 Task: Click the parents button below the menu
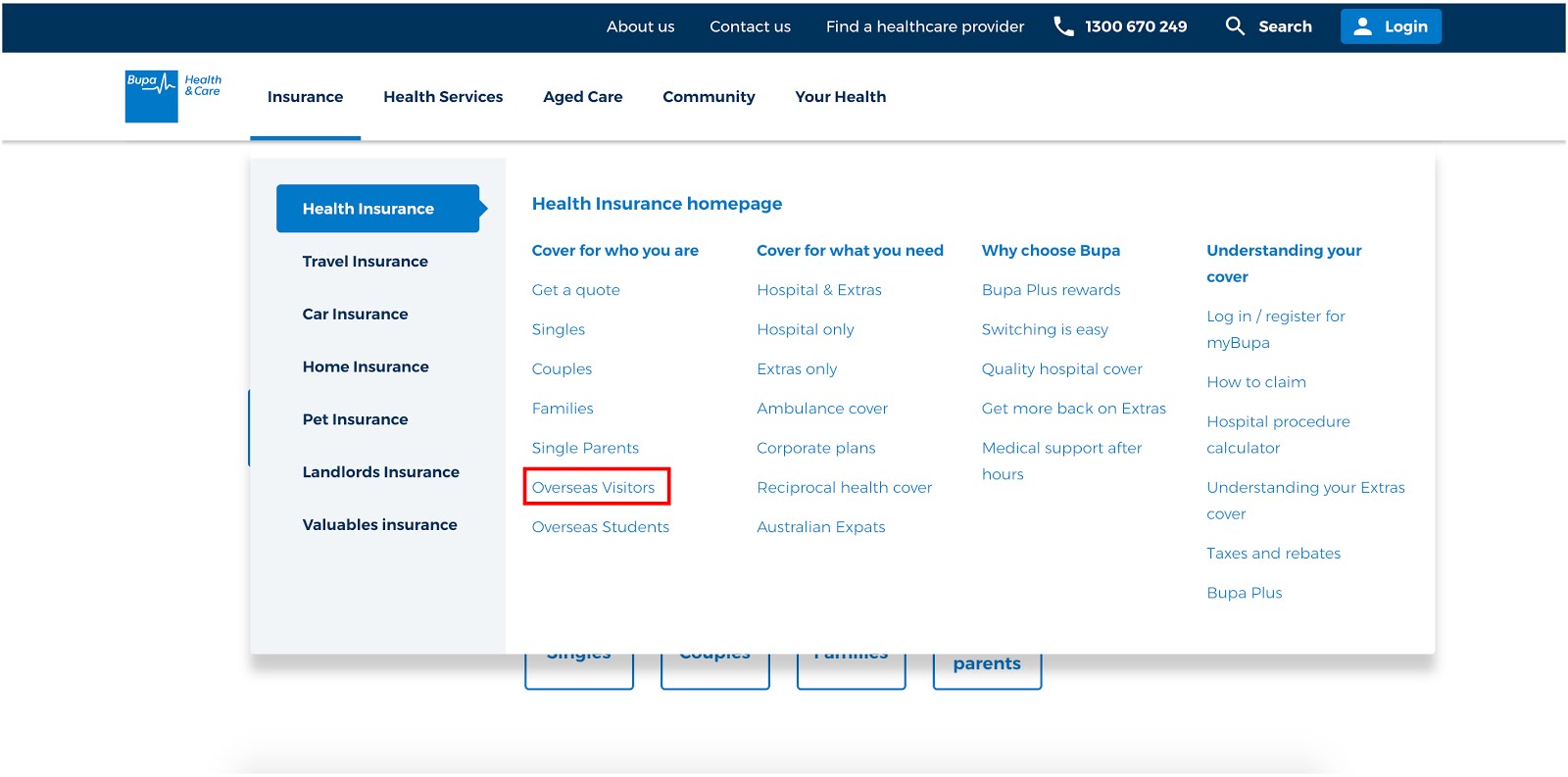987,669
